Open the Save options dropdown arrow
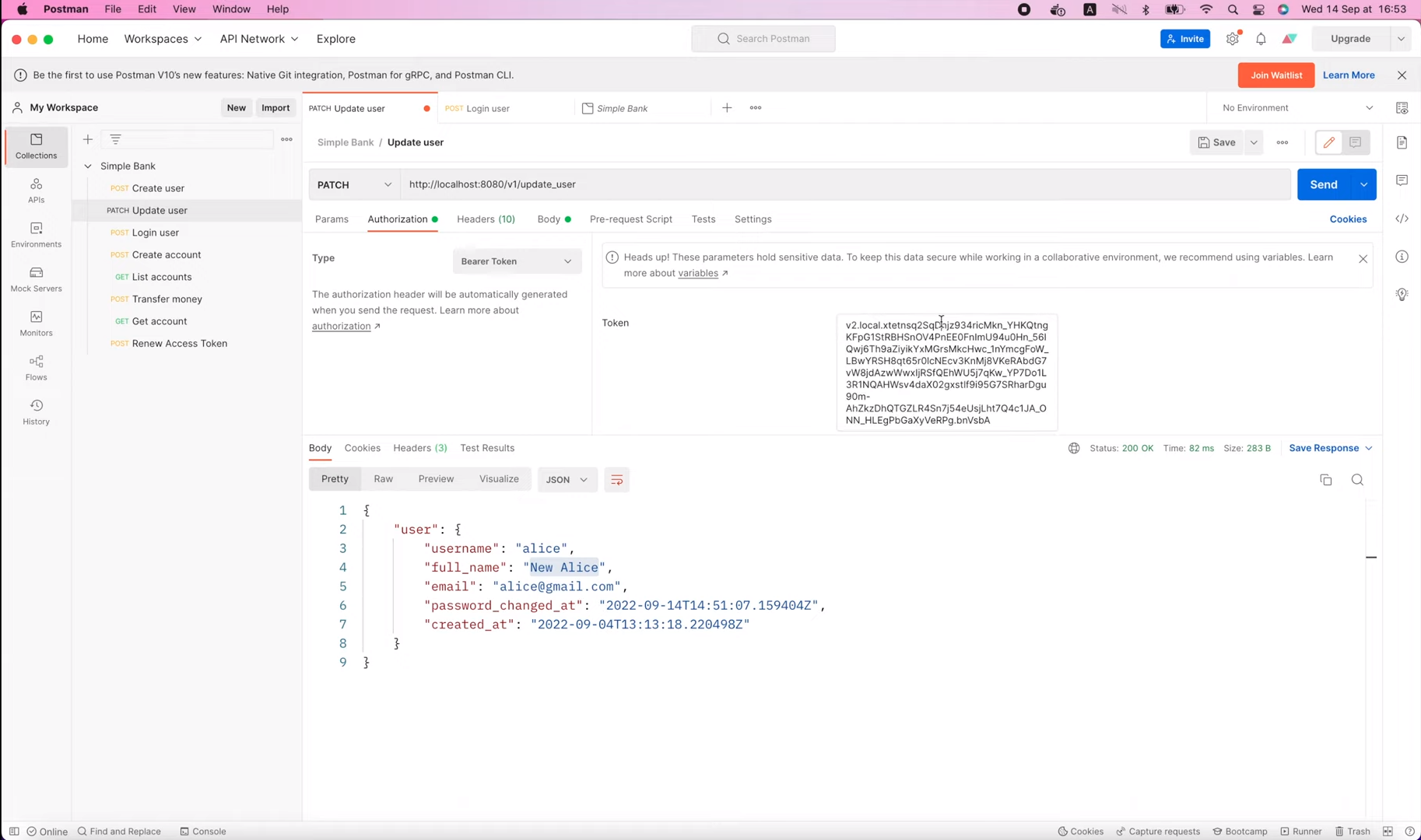The image size is (1421, 840). (x=1254, y=142)
